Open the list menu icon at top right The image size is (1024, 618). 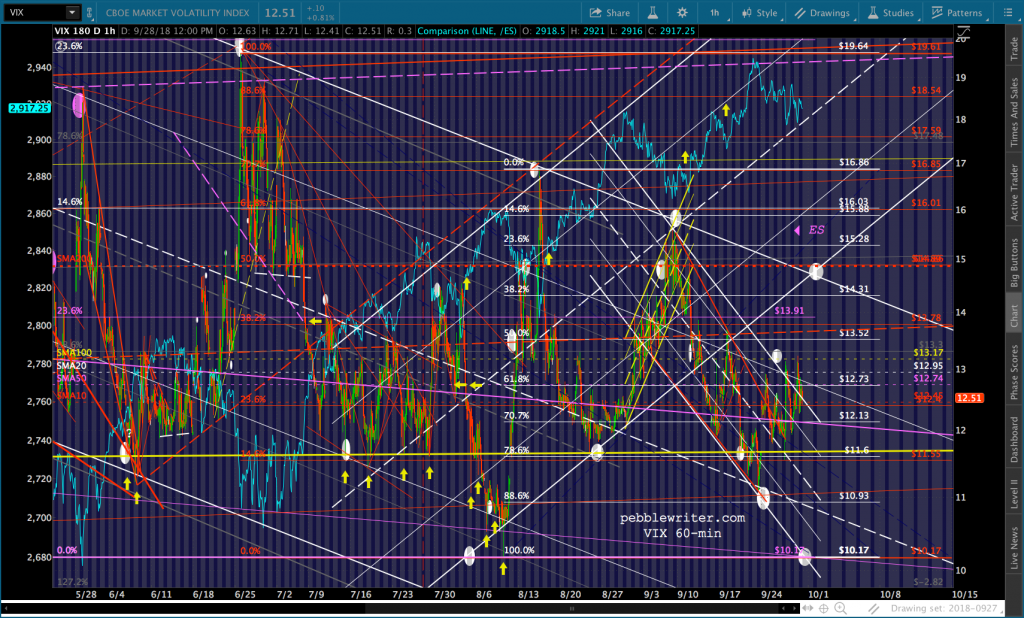point(1008,12)
